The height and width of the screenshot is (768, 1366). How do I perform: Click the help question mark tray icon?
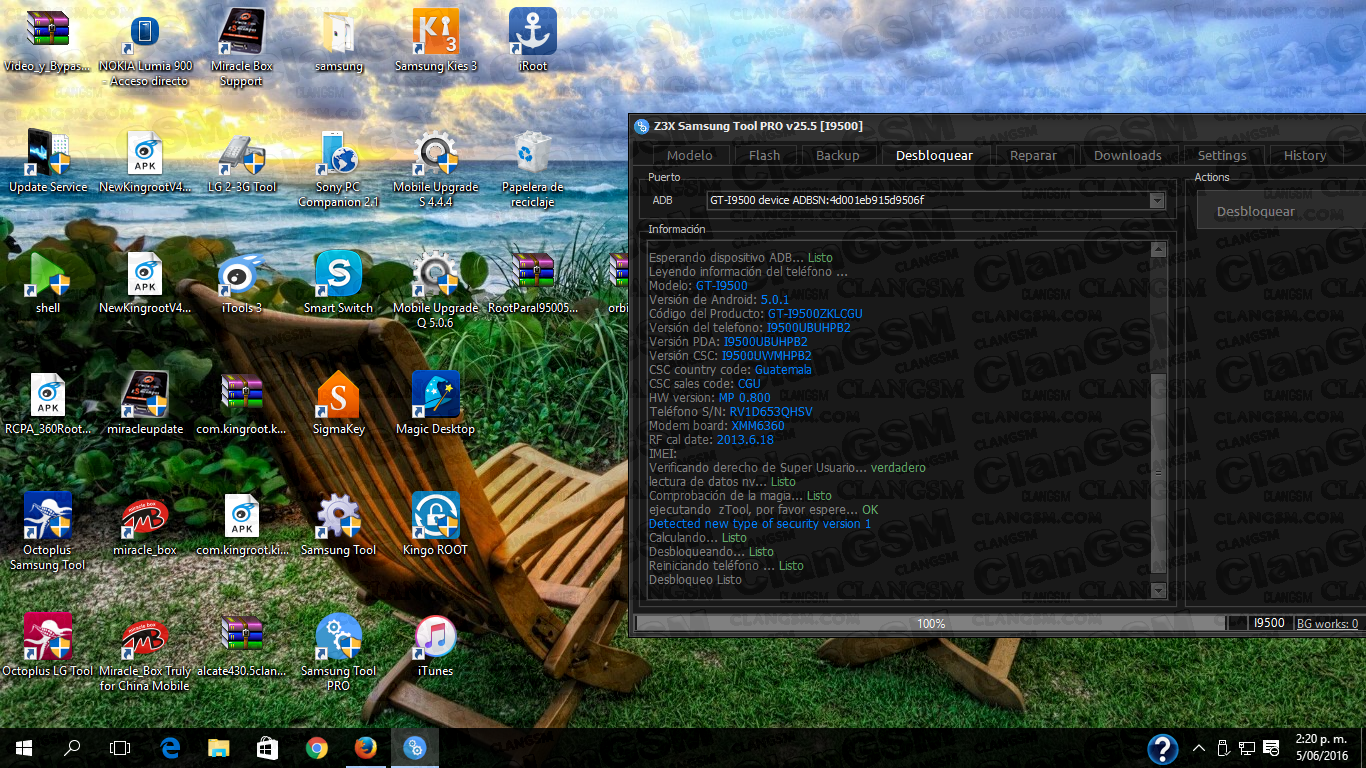(1162, 748)
